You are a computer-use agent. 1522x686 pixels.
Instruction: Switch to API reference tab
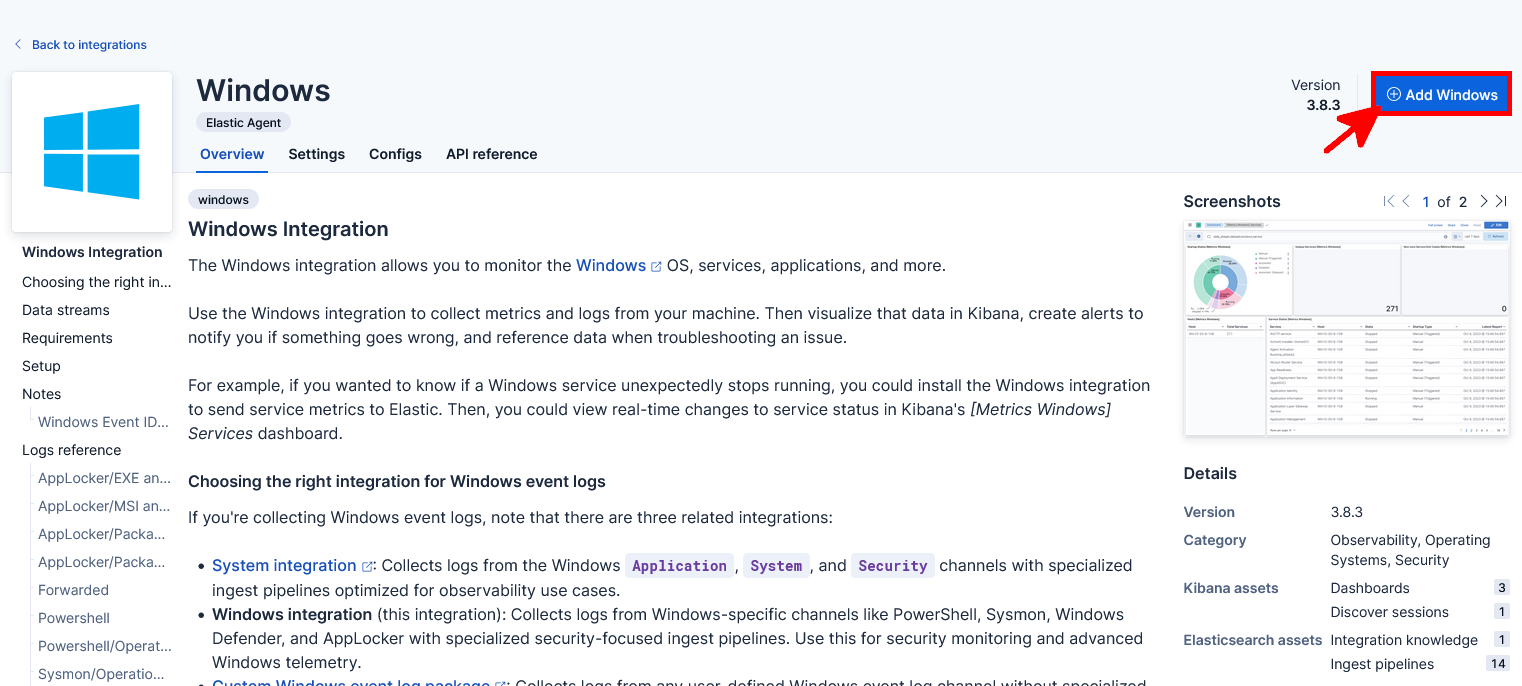(491, 154)
